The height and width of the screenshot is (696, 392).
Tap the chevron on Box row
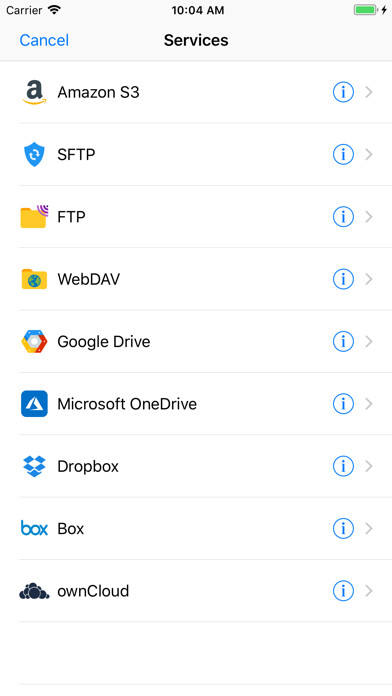[x=369, y=528]
